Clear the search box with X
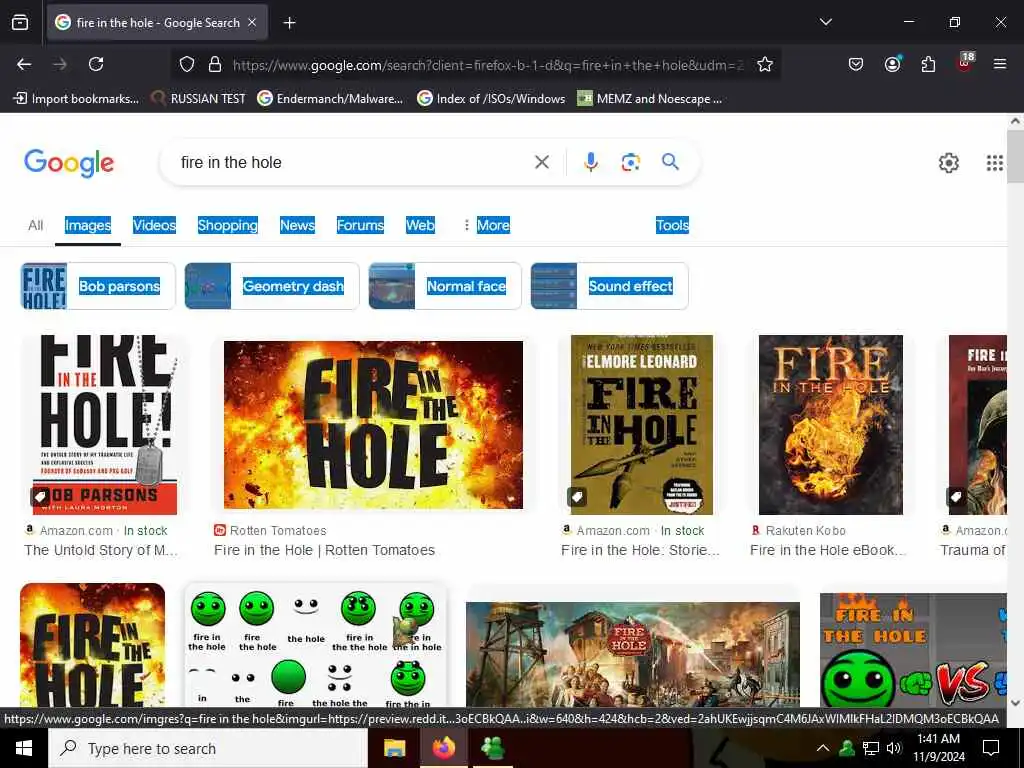 (x=542, y=162)
